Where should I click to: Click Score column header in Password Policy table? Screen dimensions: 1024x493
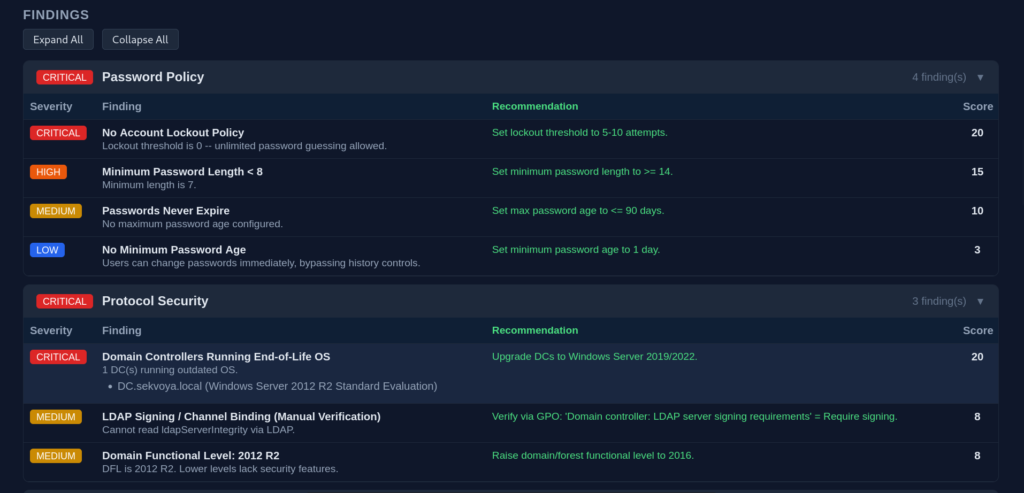(978, 106)
